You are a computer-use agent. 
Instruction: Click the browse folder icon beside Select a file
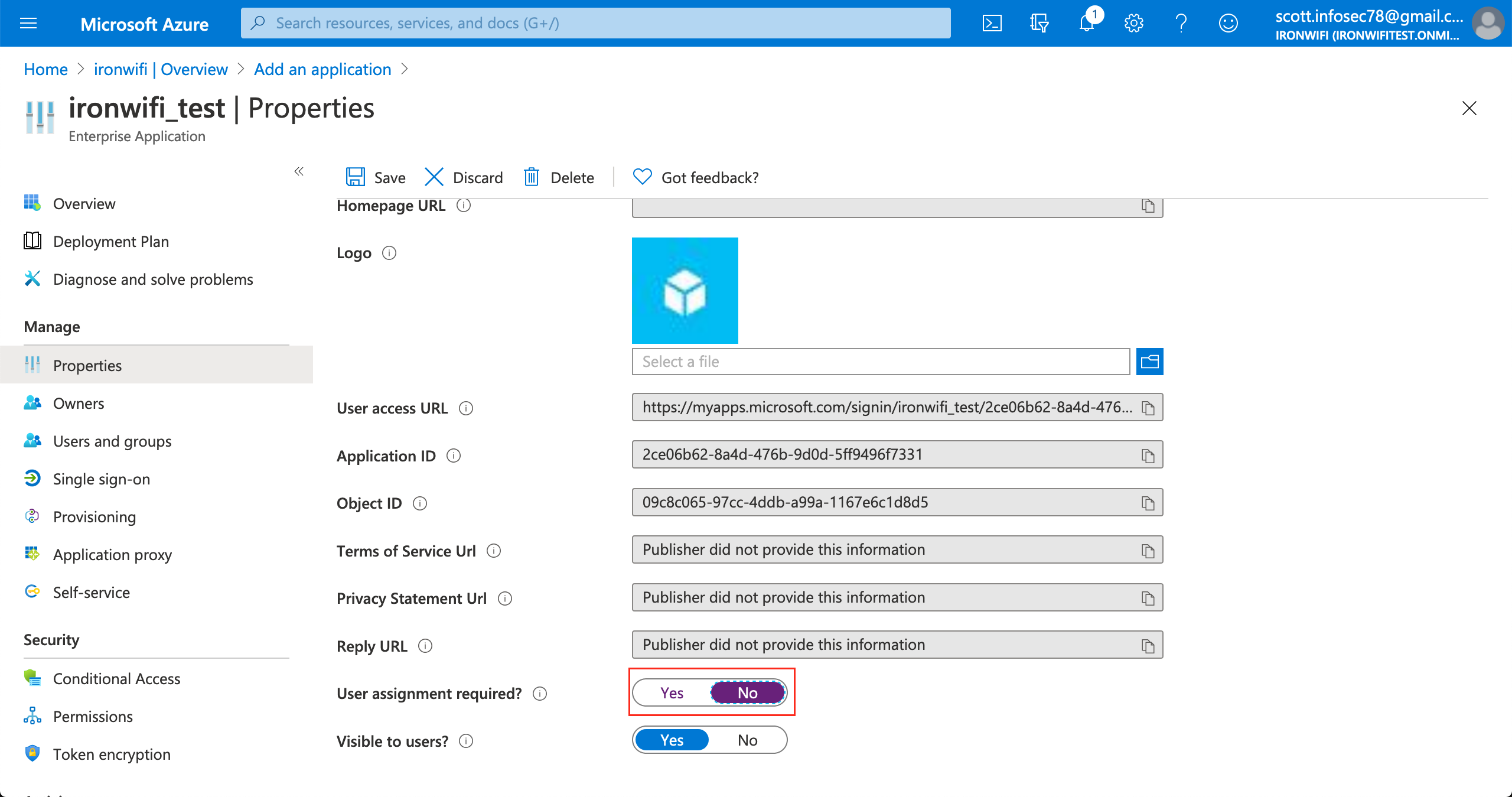point(1149,361)
